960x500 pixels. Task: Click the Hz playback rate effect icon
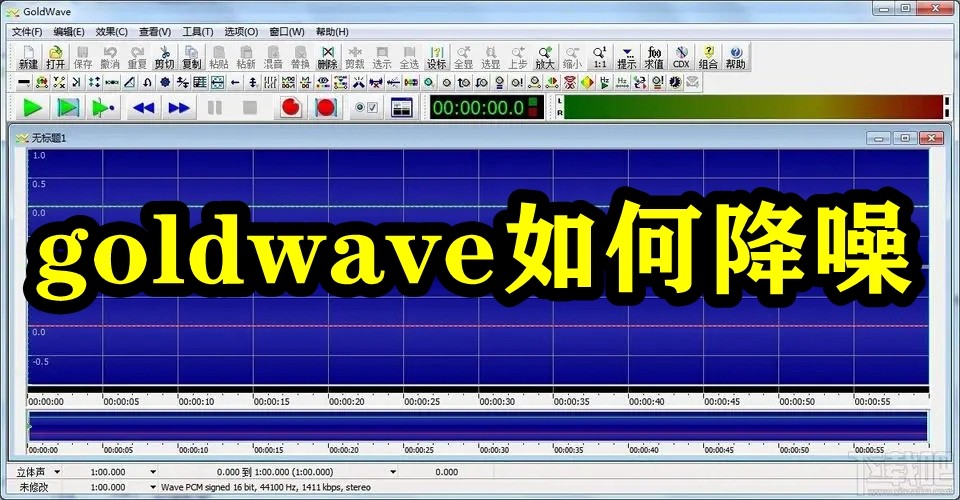(604, 82)
